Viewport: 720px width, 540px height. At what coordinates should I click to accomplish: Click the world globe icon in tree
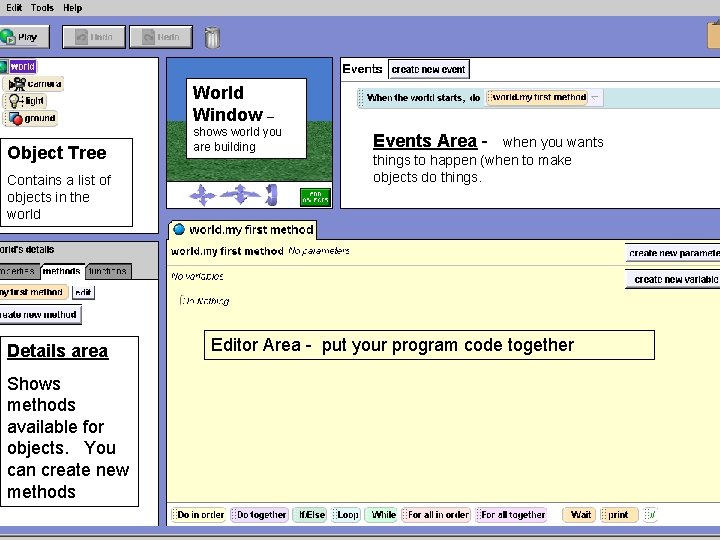(x=3, y=67)
